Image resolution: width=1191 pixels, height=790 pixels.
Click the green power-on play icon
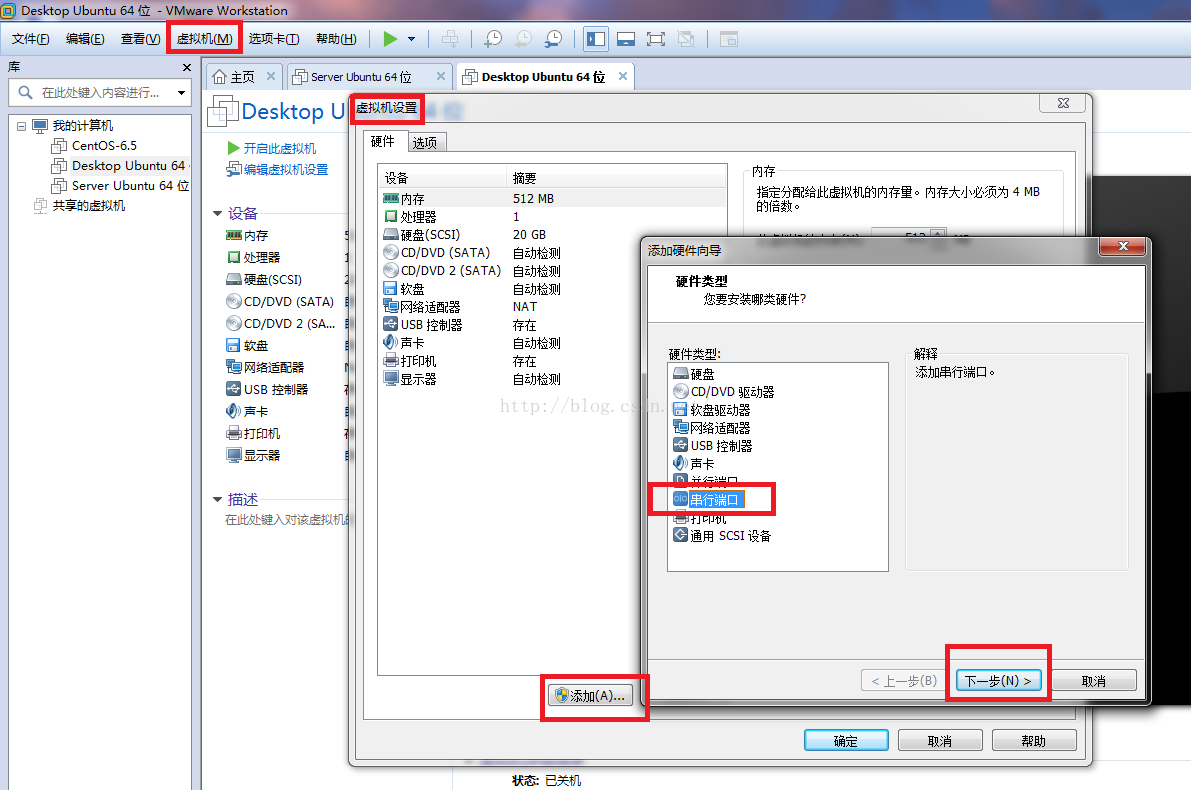click(390, 39)
